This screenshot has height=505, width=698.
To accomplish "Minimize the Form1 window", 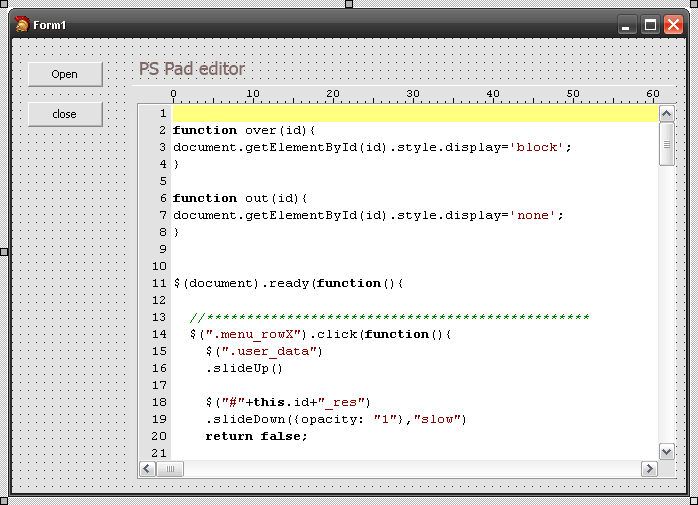I will coord(627,25).
